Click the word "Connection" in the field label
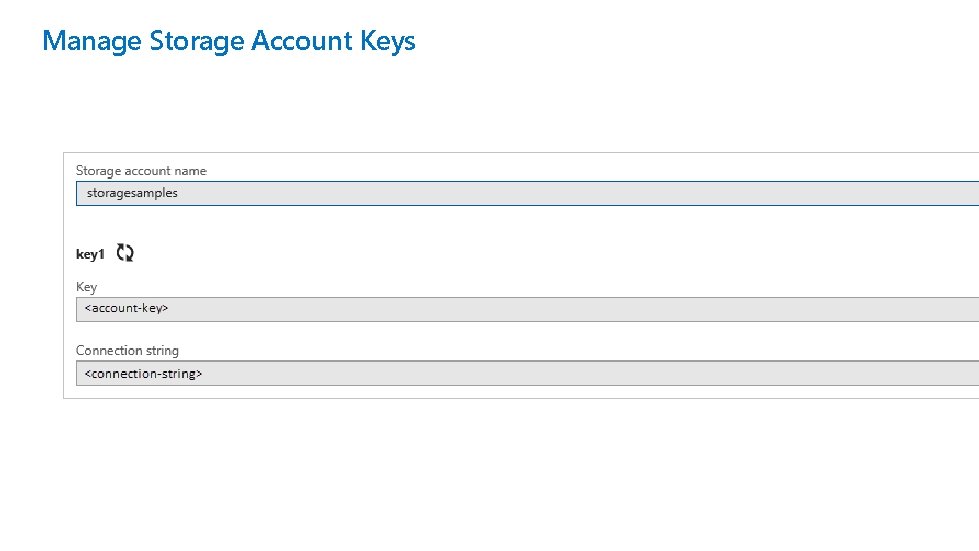 coord(108,351)
